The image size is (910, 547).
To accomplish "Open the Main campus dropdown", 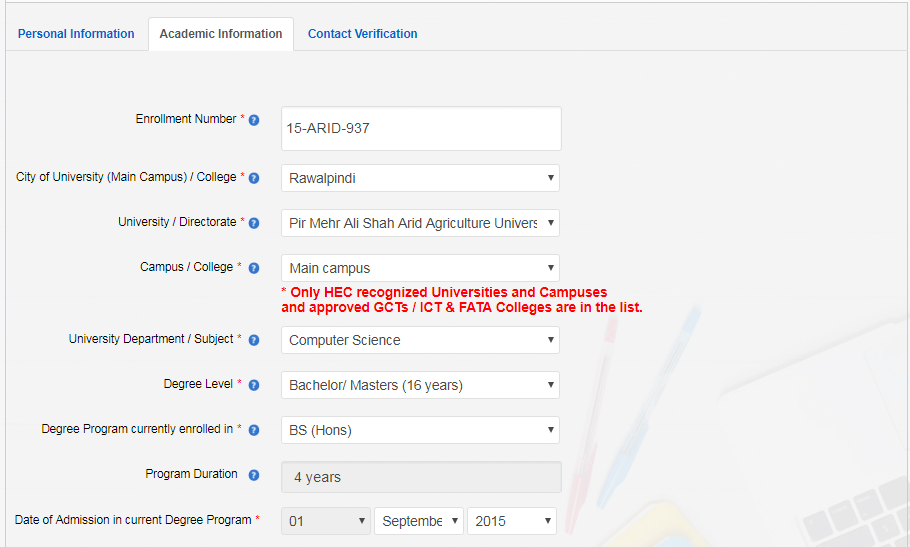I will 420,268.
